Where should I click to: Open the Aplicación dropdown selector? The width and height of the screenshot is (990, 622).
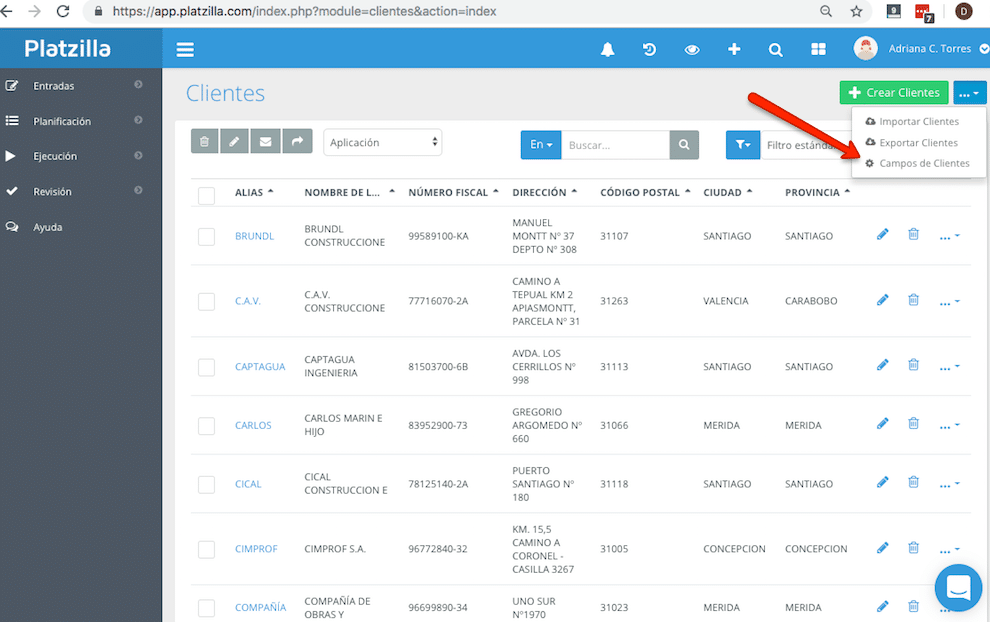point(383,142)
